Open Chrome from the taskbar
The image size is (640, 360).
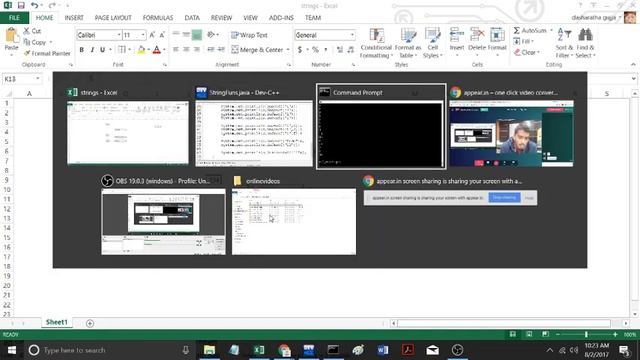pyautogui.click(x=284, y=350)
